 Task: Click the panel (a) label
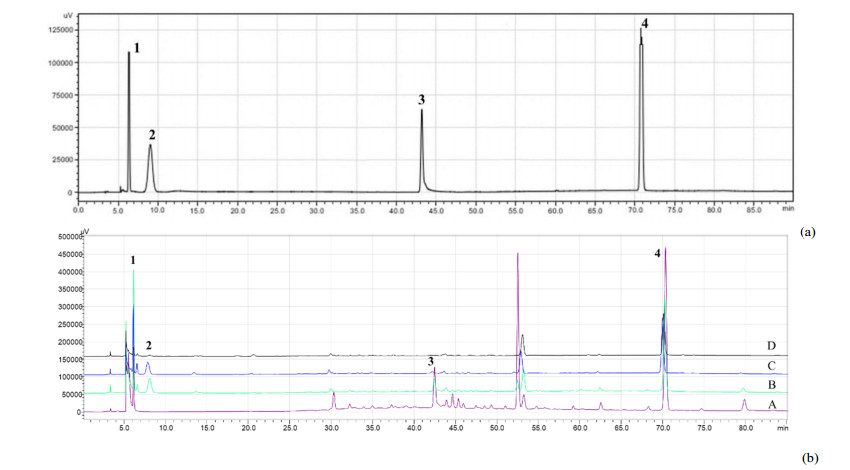810,231
